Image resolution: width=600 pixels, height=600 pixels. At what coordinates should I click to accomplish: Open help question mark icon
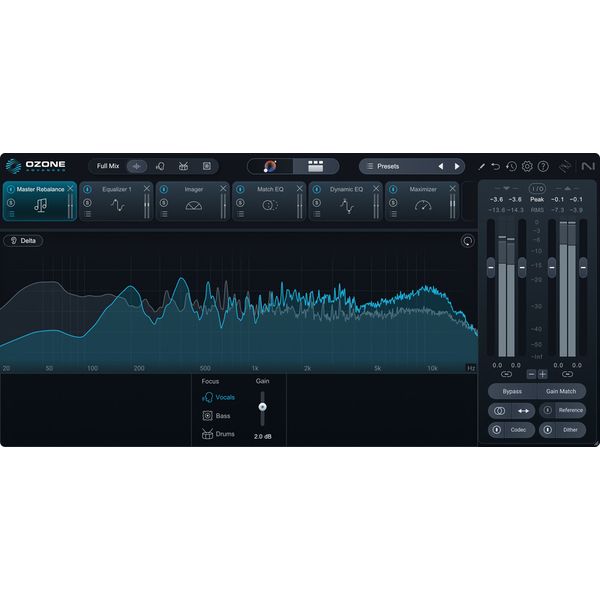[x=543, y=166]
